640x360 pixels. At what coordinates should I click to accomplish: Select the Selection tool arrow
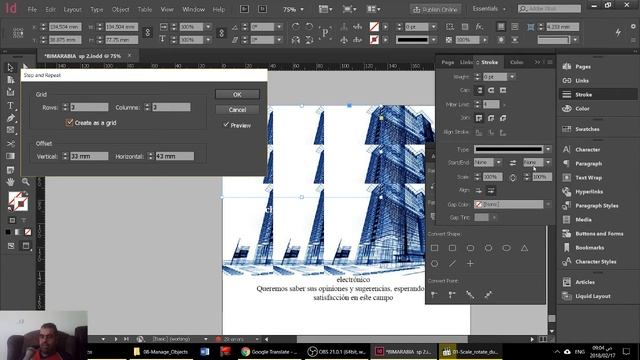pyautogui.click(x=10, y=67)
